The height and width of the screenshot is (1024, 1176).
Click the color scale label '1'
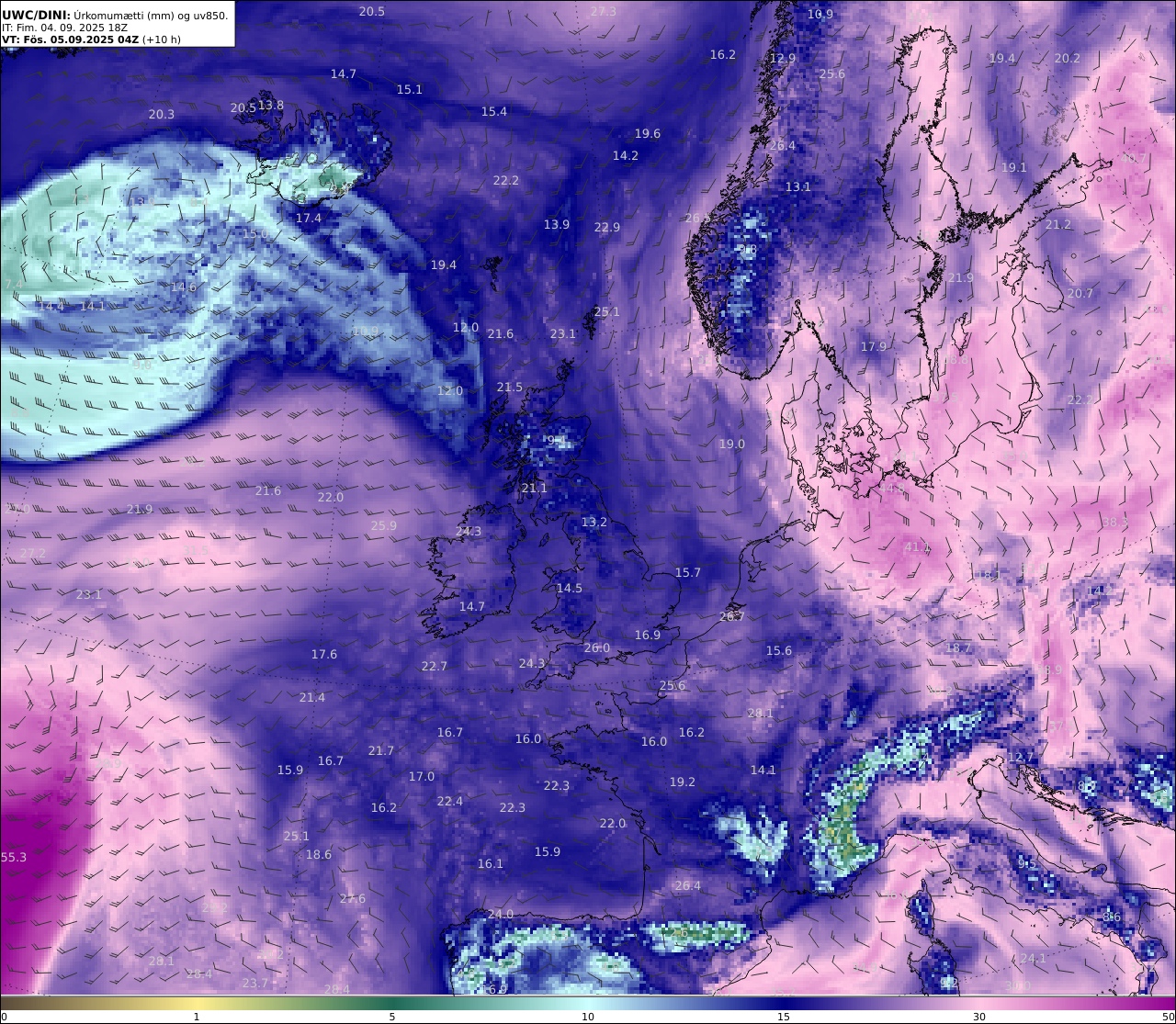coord(197,1017)
